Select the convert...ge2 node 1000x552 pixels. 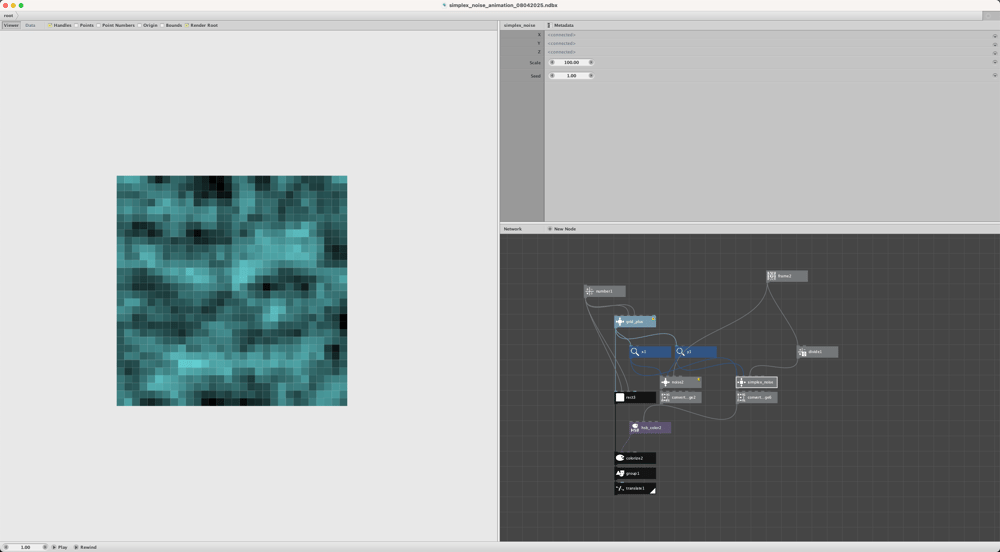681,397
